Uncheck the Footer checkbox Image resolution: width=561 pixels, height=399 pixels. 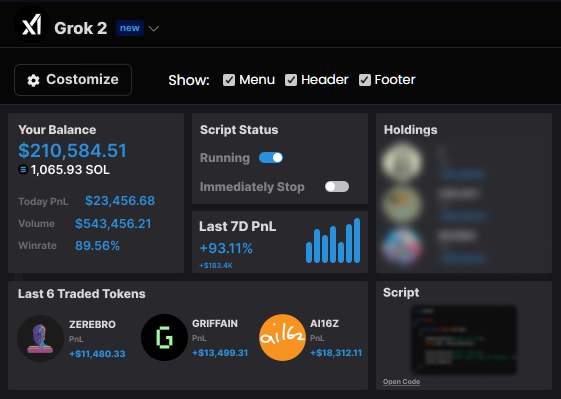pos(365,80)
